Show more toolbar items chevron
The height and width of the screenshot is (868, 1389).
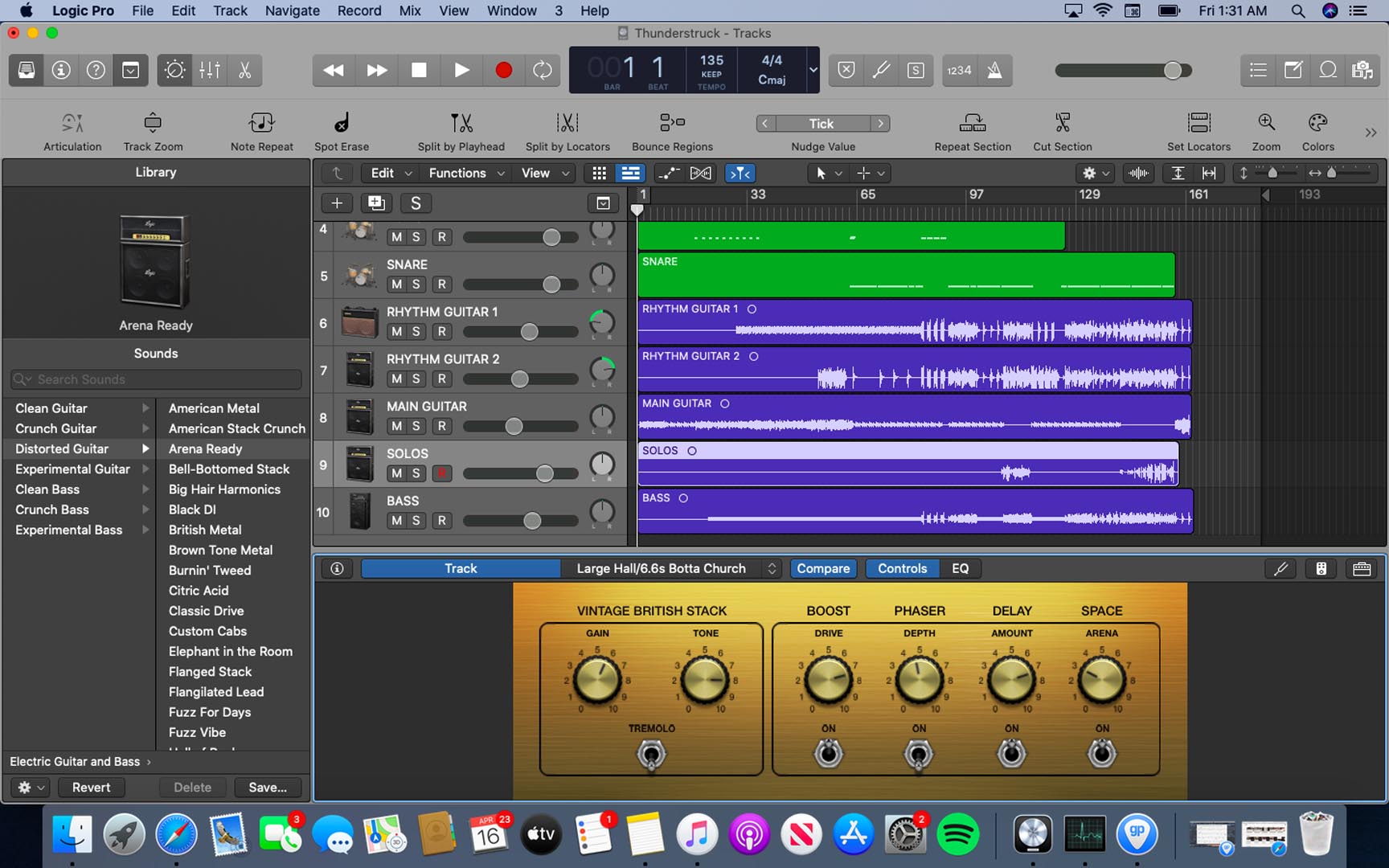[x=1371, y=132]
